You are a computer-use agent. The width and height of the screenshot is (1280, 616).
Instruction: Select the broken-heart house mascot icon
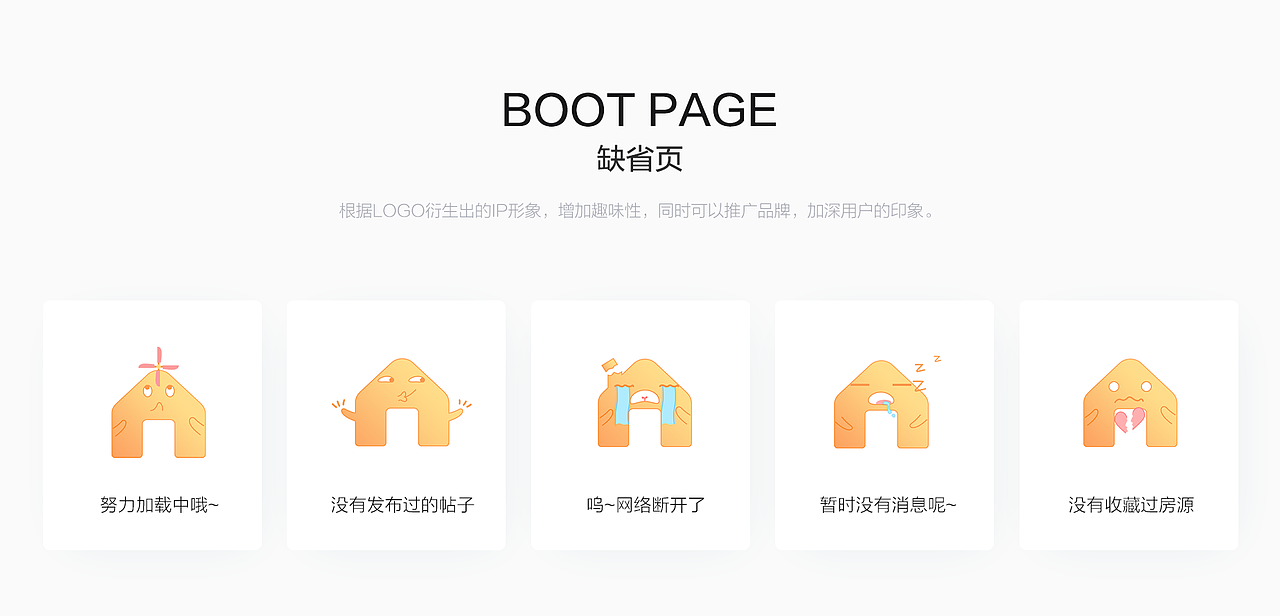coord(1128,405)
